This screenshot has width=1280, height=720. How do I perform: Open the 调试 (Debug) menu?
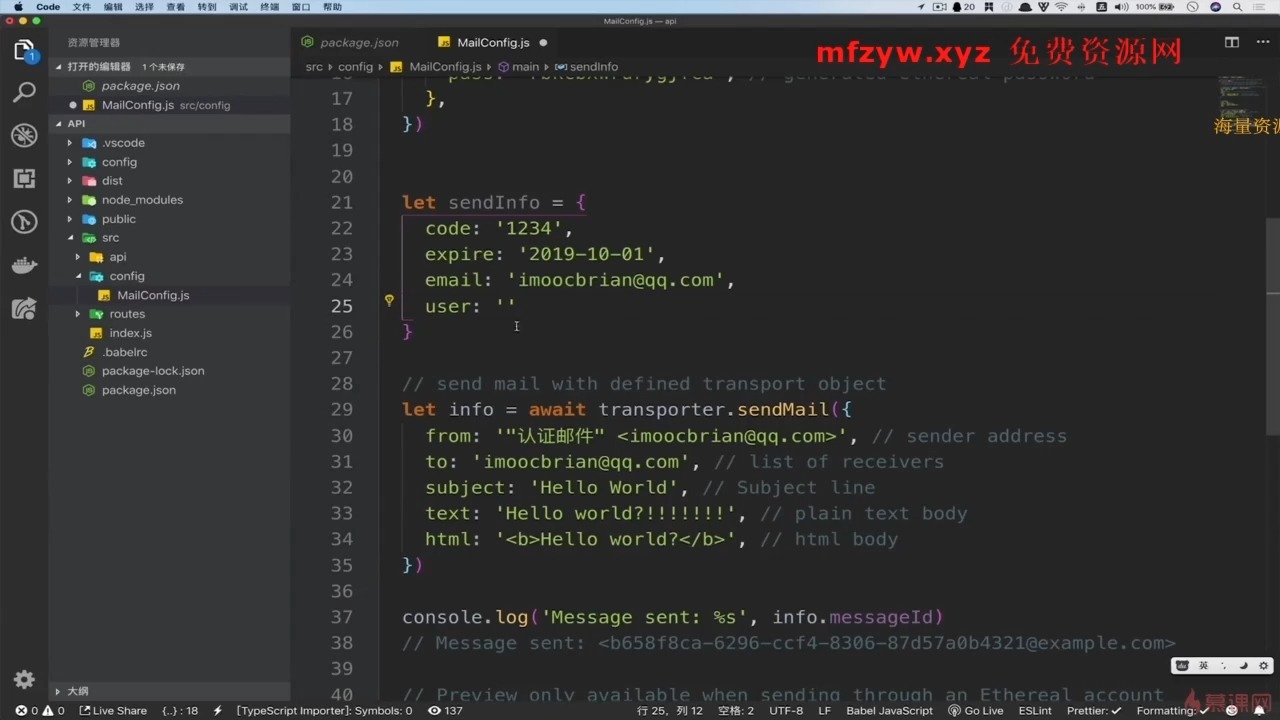tap(238, 7)
